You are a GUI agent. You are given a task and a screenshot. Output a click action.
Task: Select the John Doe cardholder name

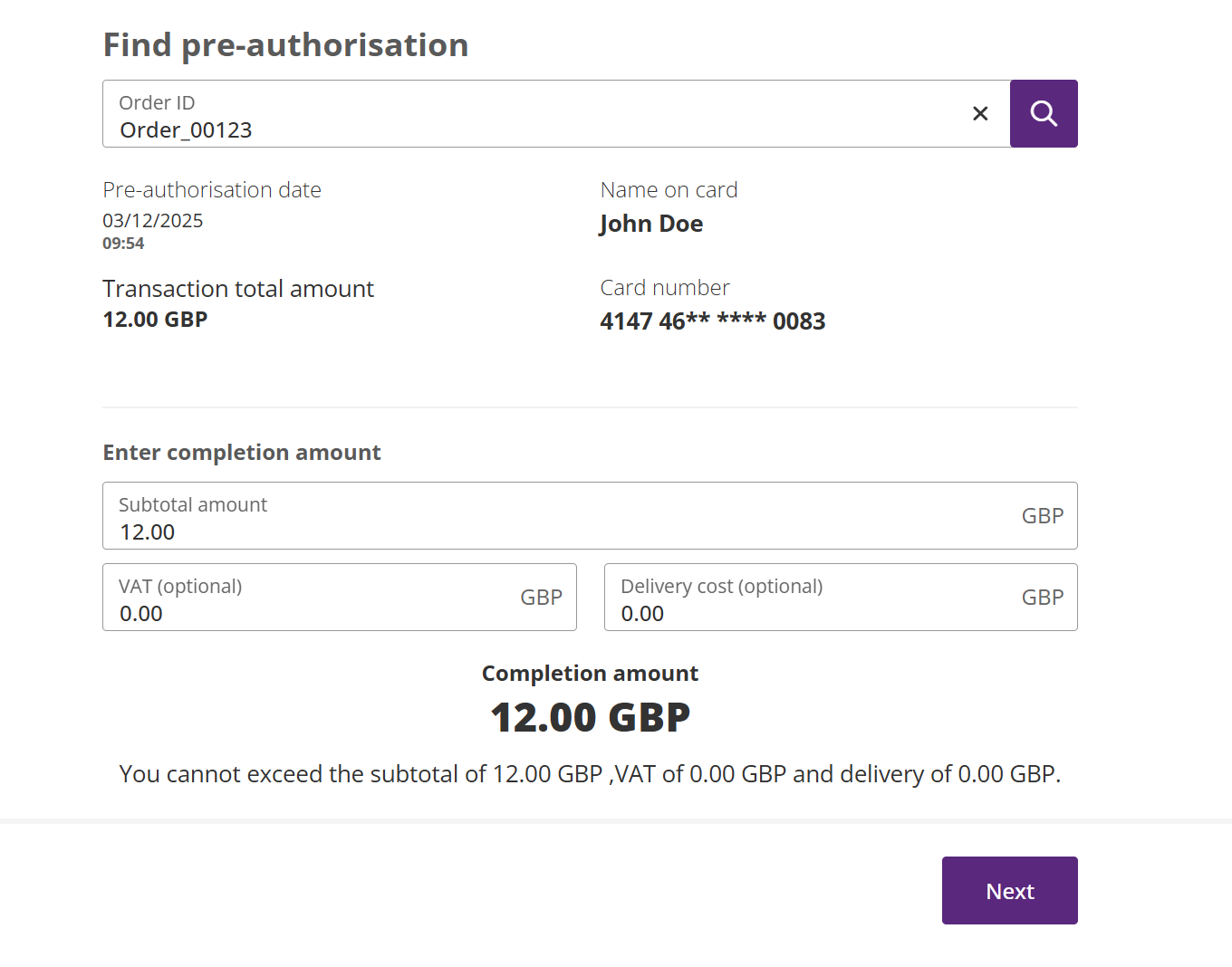click(651, 224)
